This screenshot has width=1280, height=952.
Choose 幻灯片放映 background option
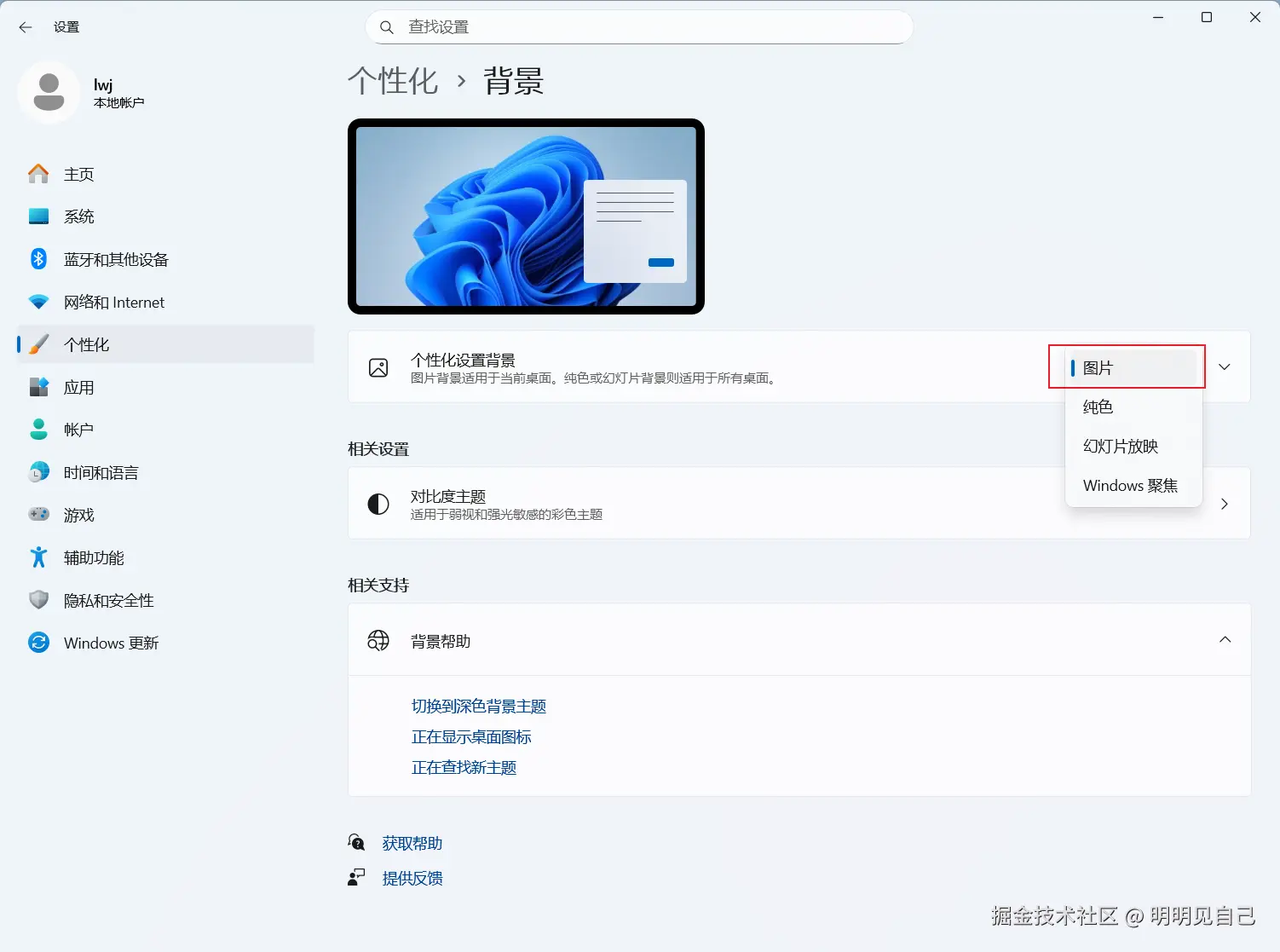point(1133,446)
